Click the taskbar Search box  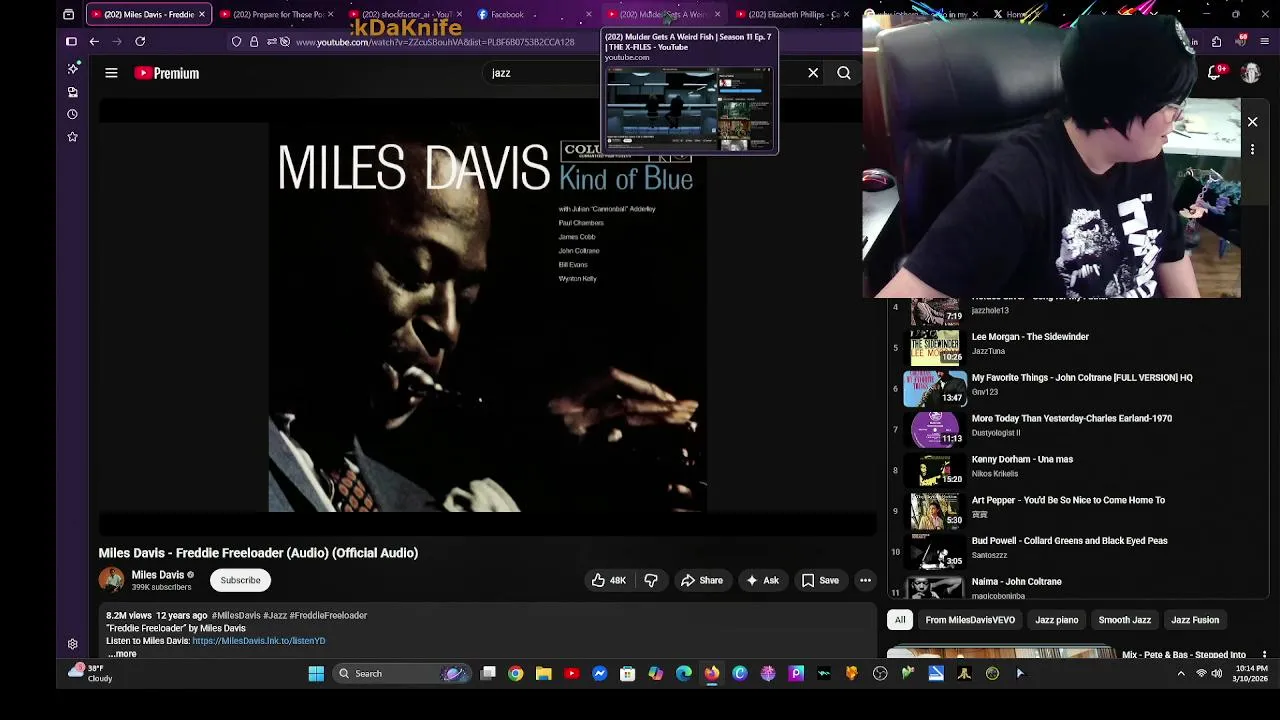tap(403, 674)
